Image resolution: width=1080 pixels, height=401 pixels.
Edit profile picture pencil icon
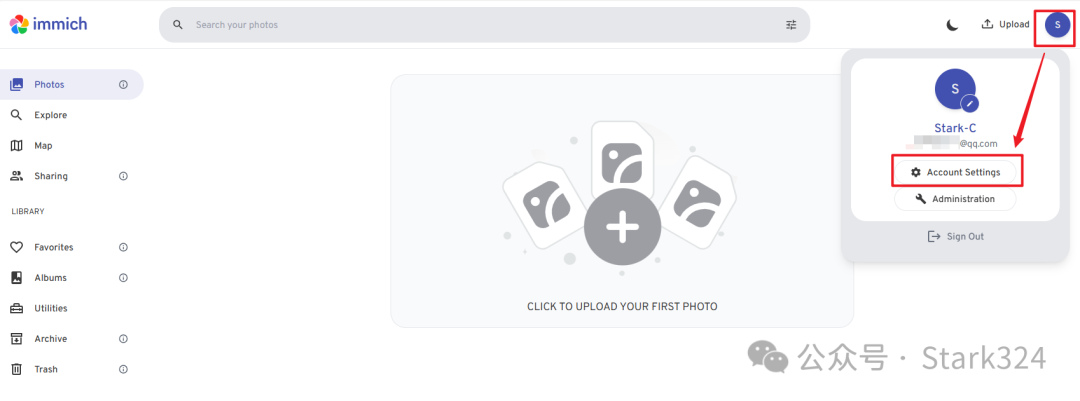point(970,103)
